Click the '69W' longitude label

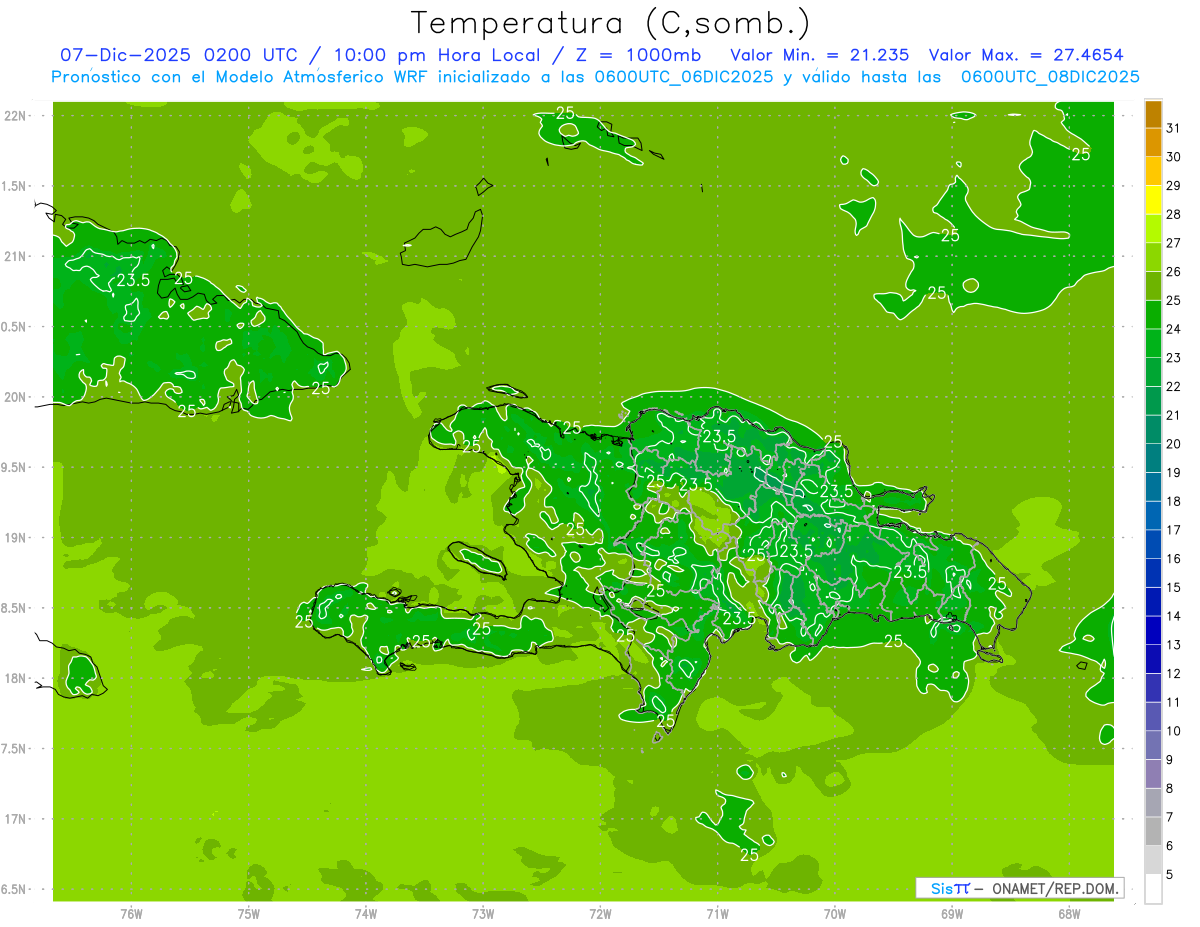point(952,913)
